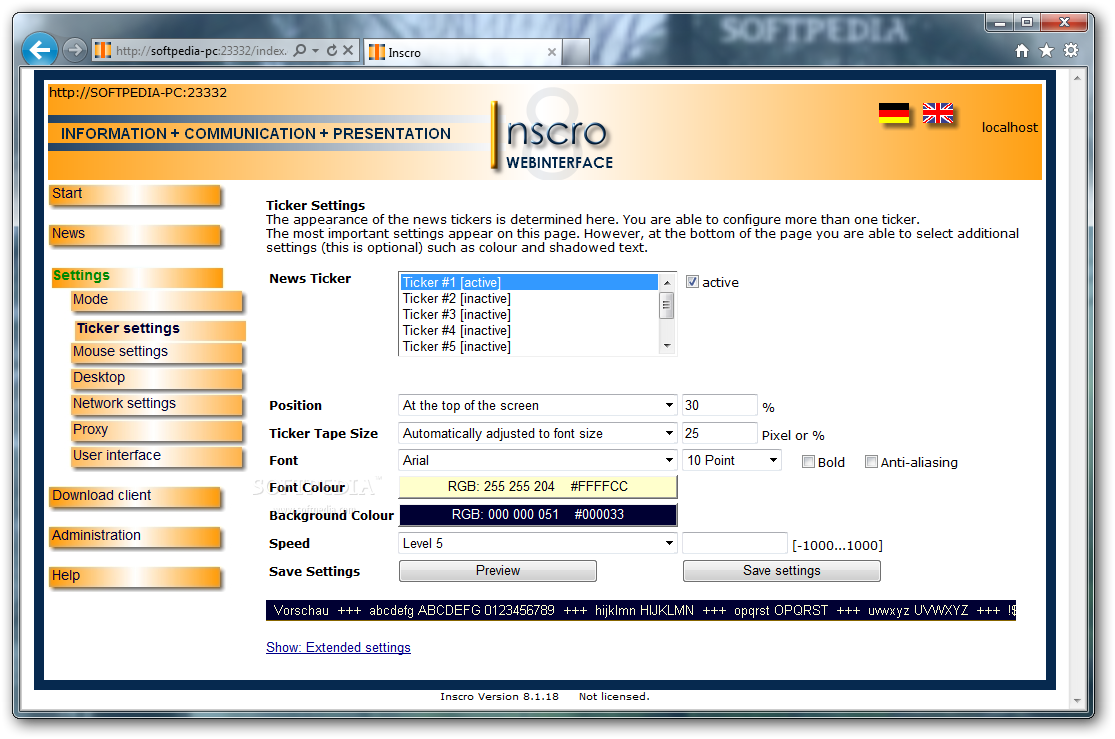Open the Position dropdown
This screenshot has width=1115, height=739.
click(537, 405)
